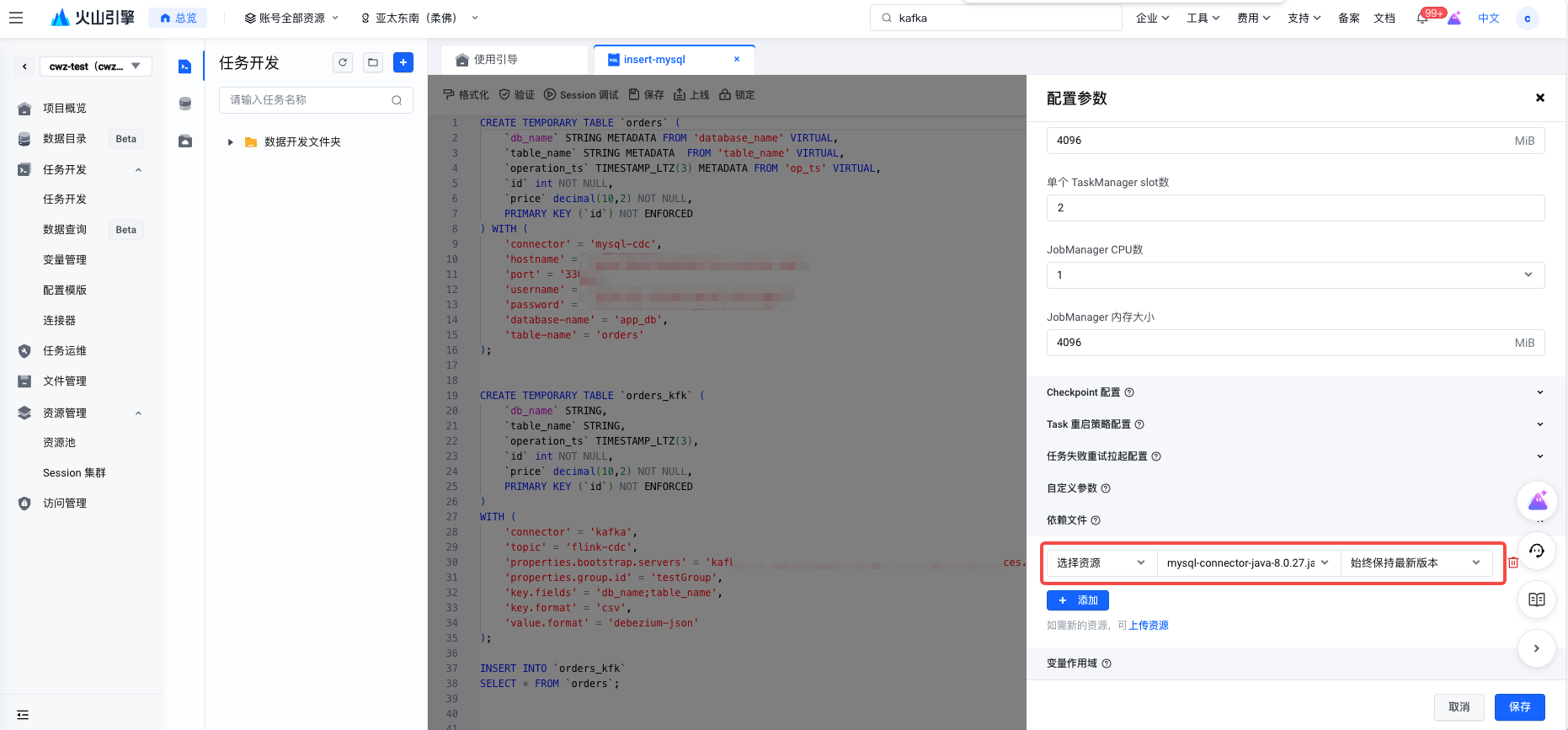Refresh the 任务开发 task list

click(x=343, y=62)
